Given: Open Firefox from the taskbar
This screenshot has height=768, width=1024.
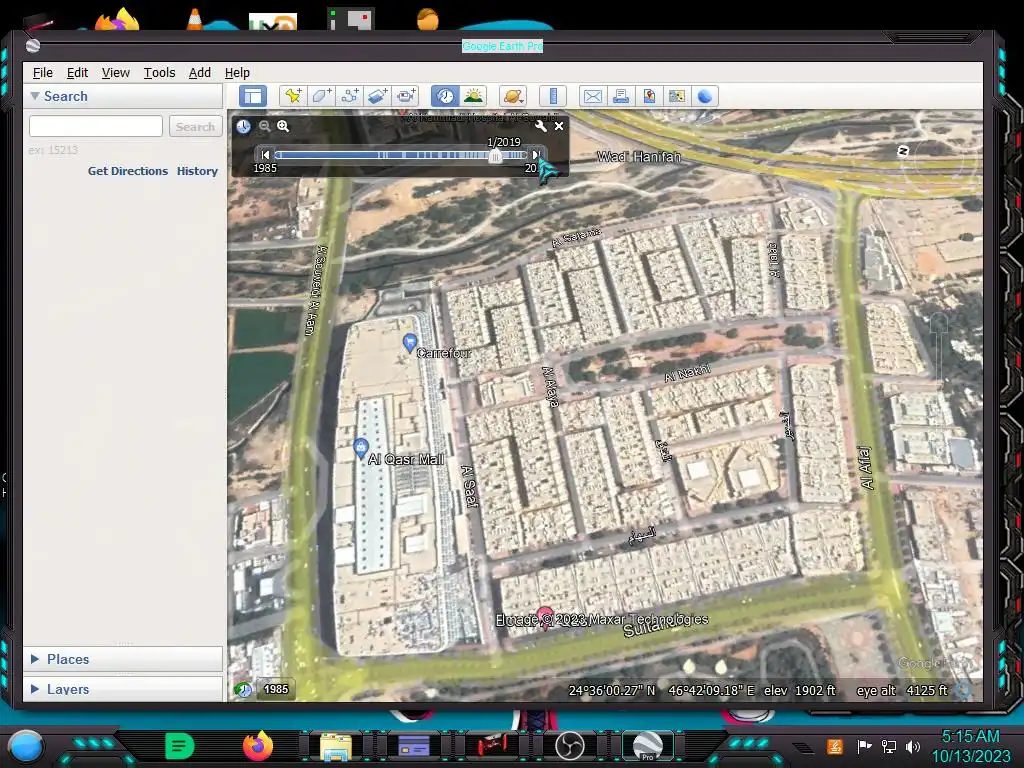Looking at the screenshot, I should pos(258,745).
